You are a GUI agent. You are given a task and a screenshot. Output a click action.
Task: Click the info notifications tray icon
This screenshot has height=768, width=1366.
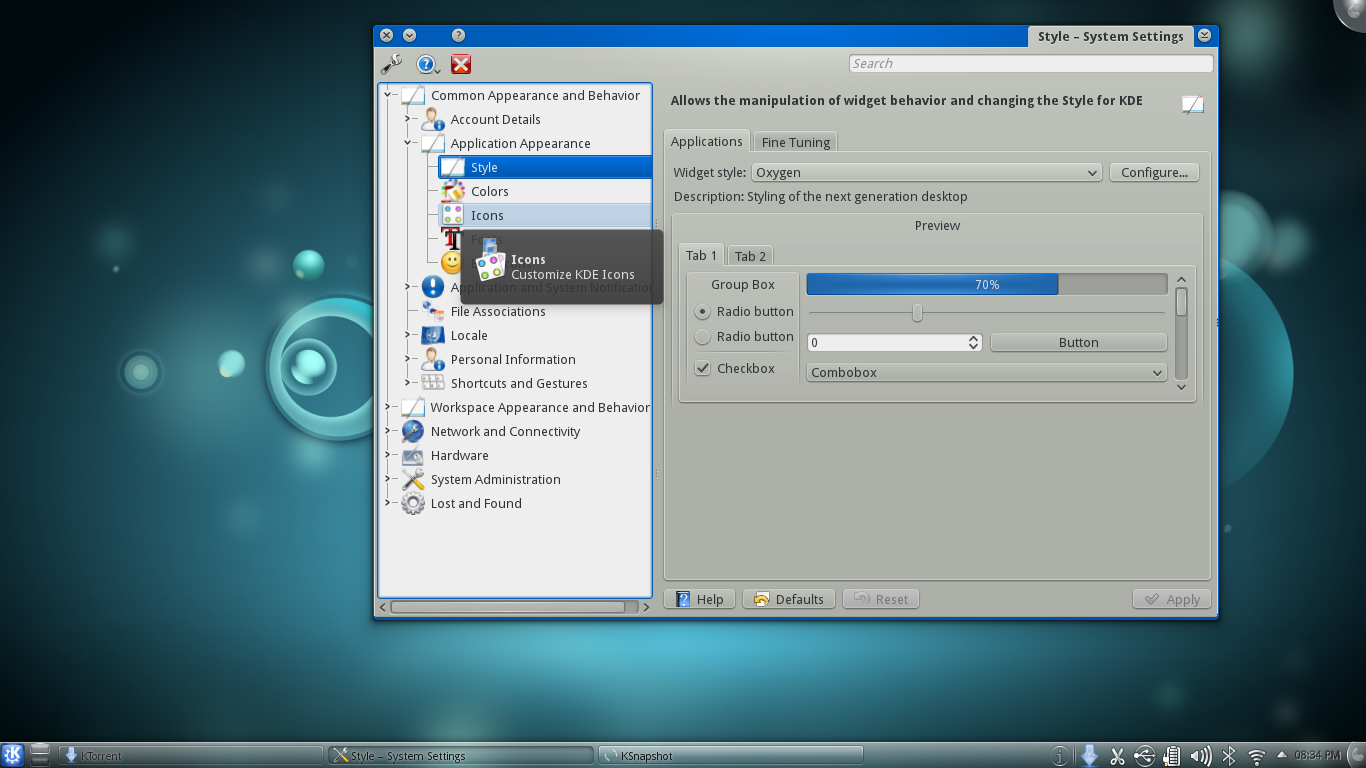pos(1061,756)
